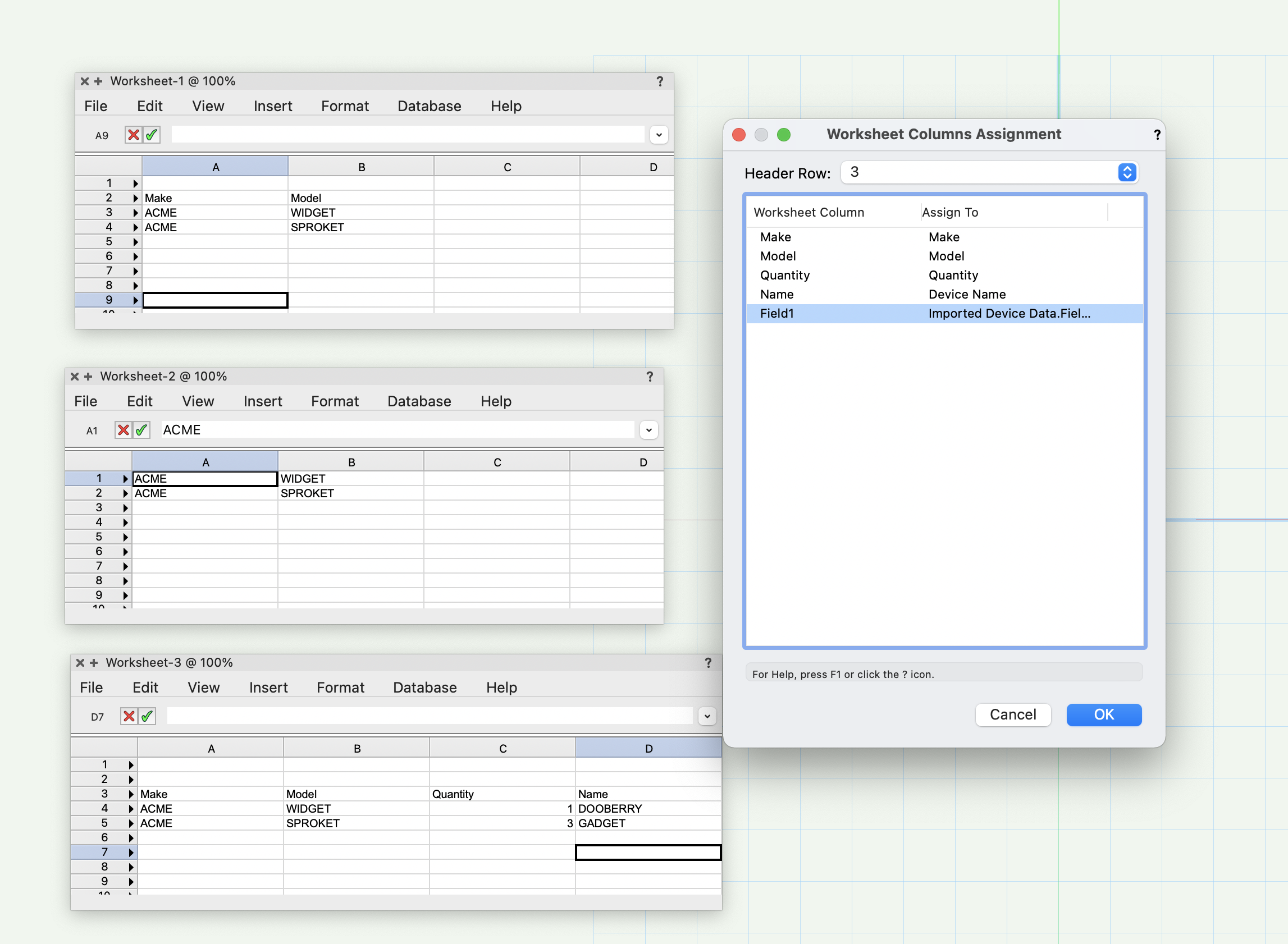
Task: Click the plus icon on Worksheet-1 title bar
Action: click(98, 81)
